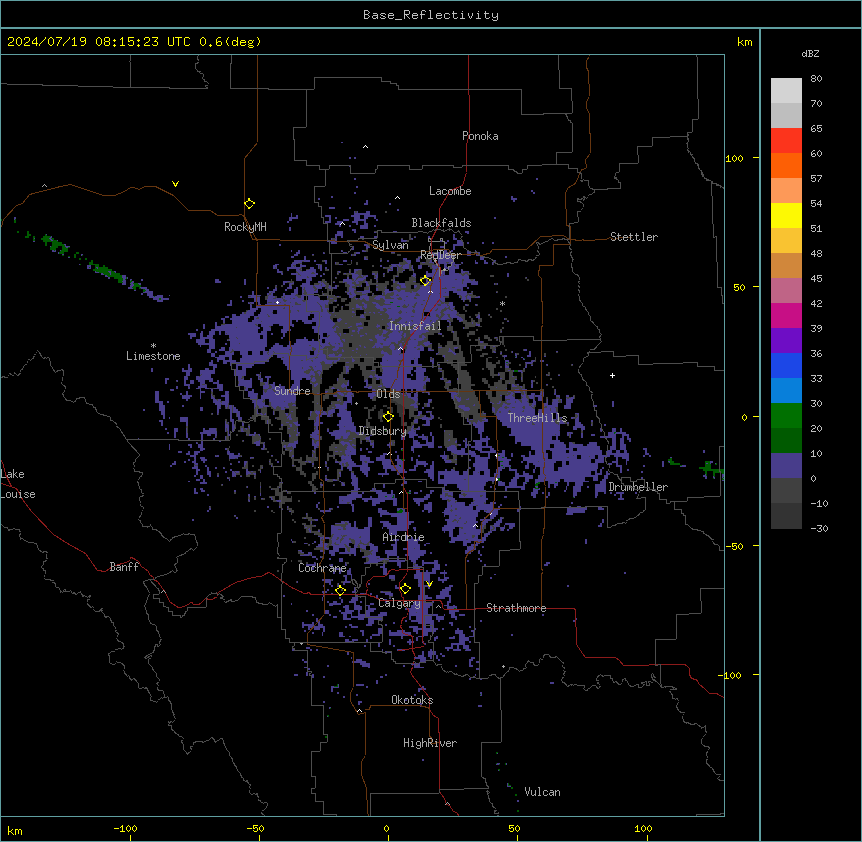Click the Stettler city label
Viewport: 862px width, 842px height.
[633, 237]
